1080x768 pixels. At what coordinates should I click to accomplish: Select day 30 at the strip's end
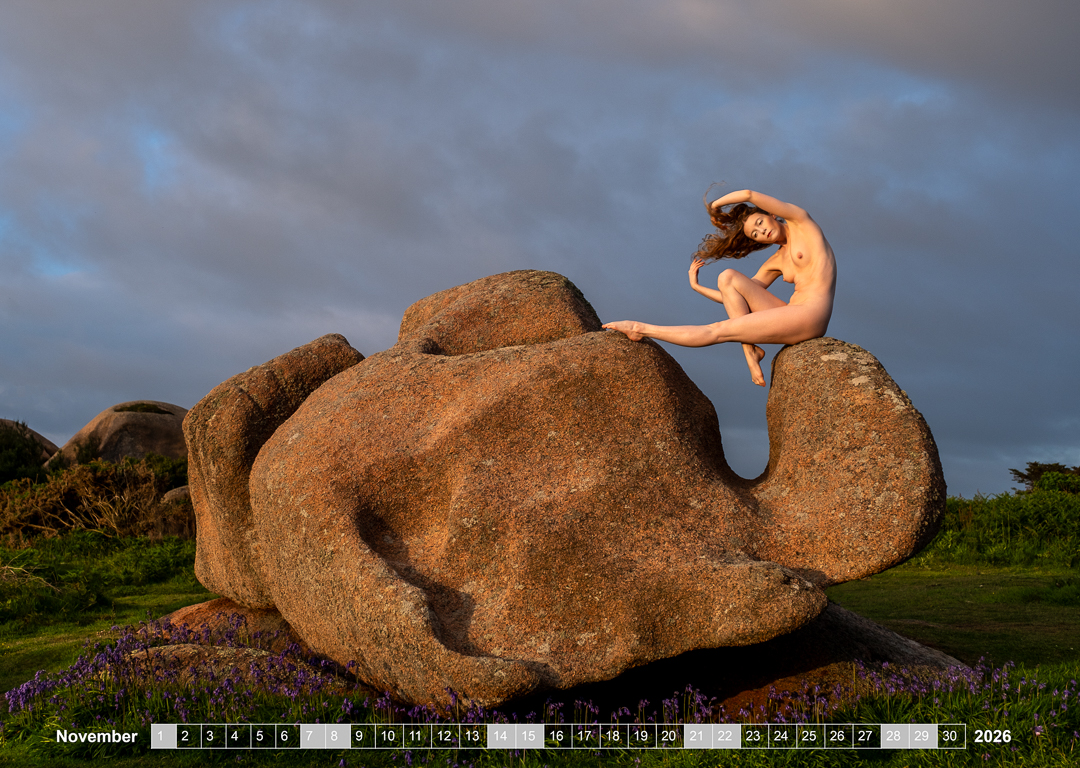950,736
